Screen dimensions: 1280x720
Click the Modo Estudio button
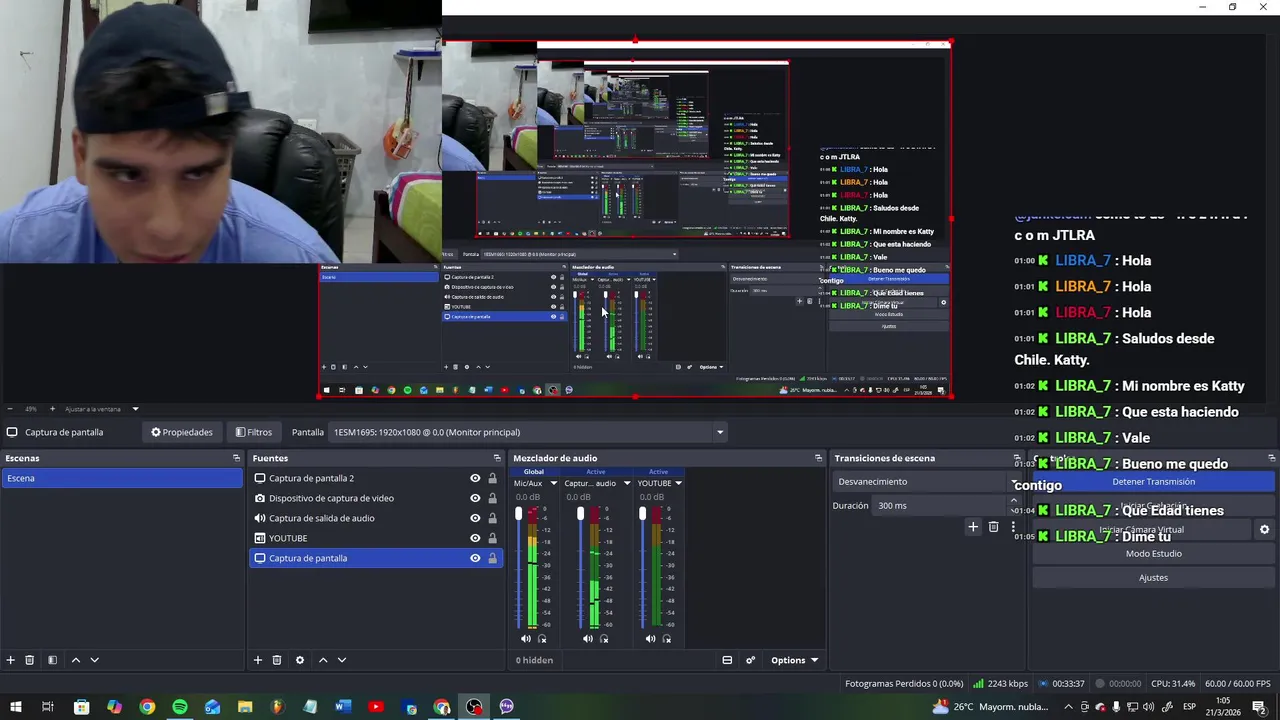(x=1153, y=553)
